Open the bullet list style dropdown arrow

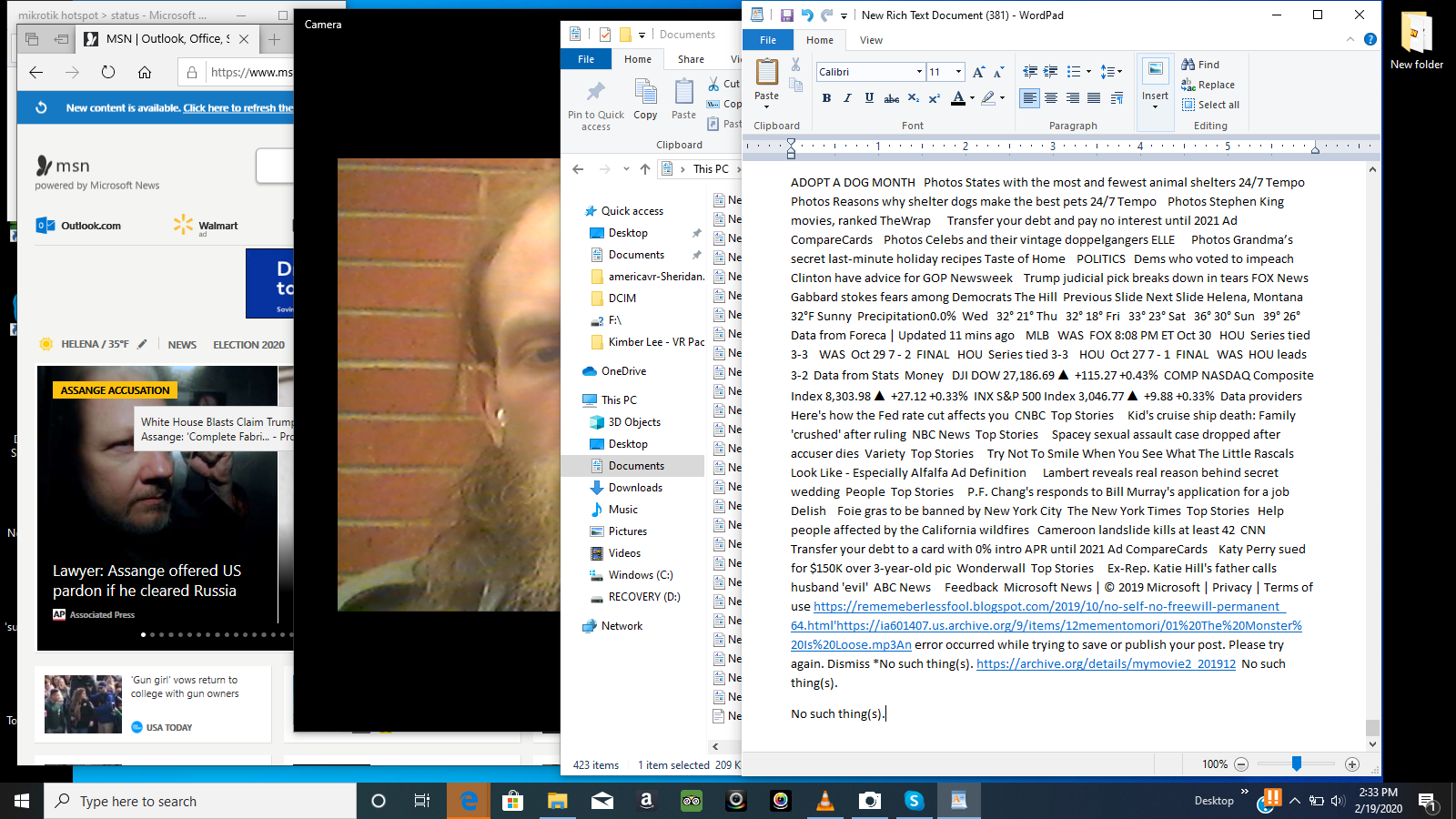point(1088,72)
